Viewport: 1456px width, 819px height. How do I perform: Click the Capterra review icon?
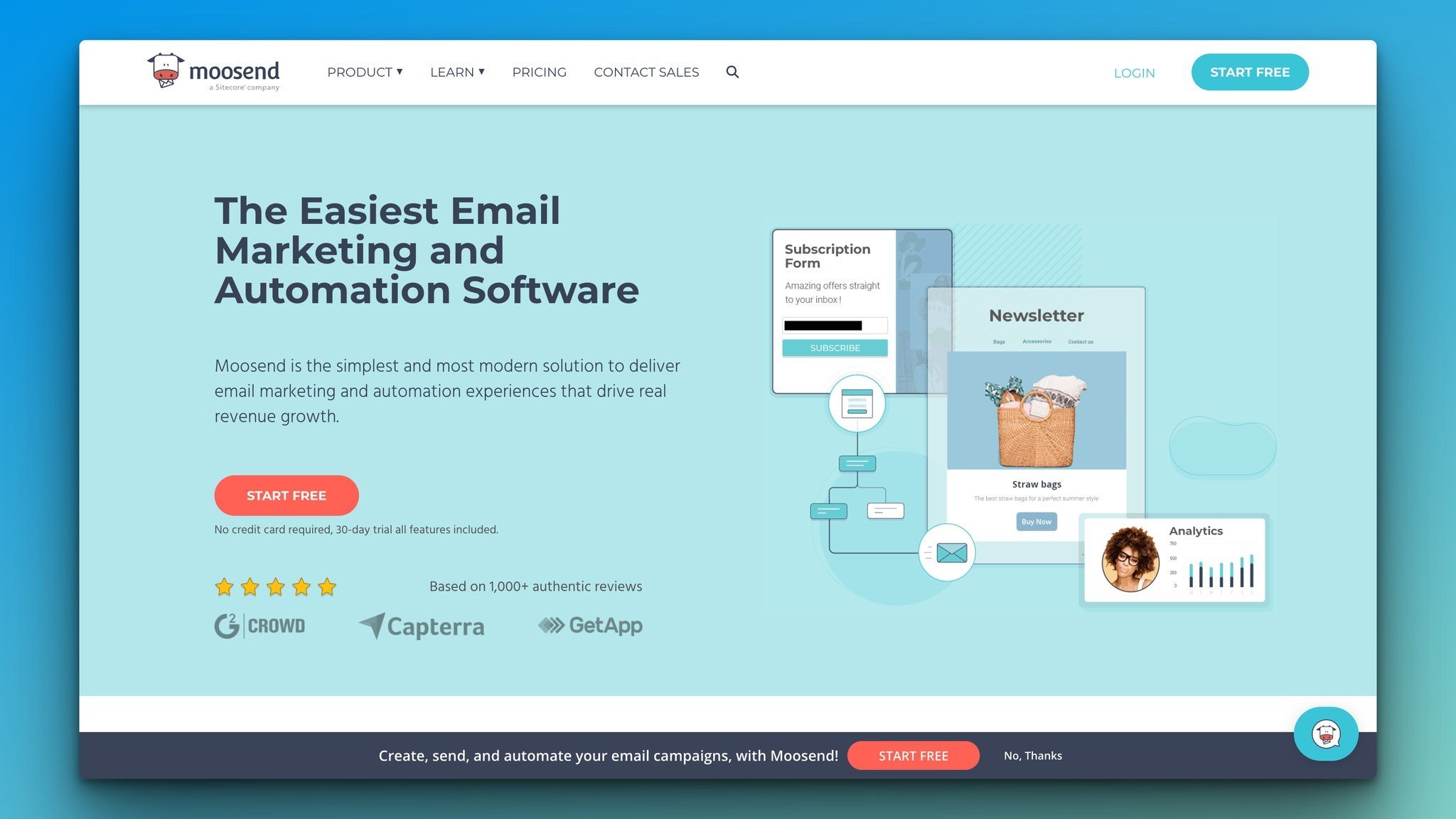click(421, 625)
